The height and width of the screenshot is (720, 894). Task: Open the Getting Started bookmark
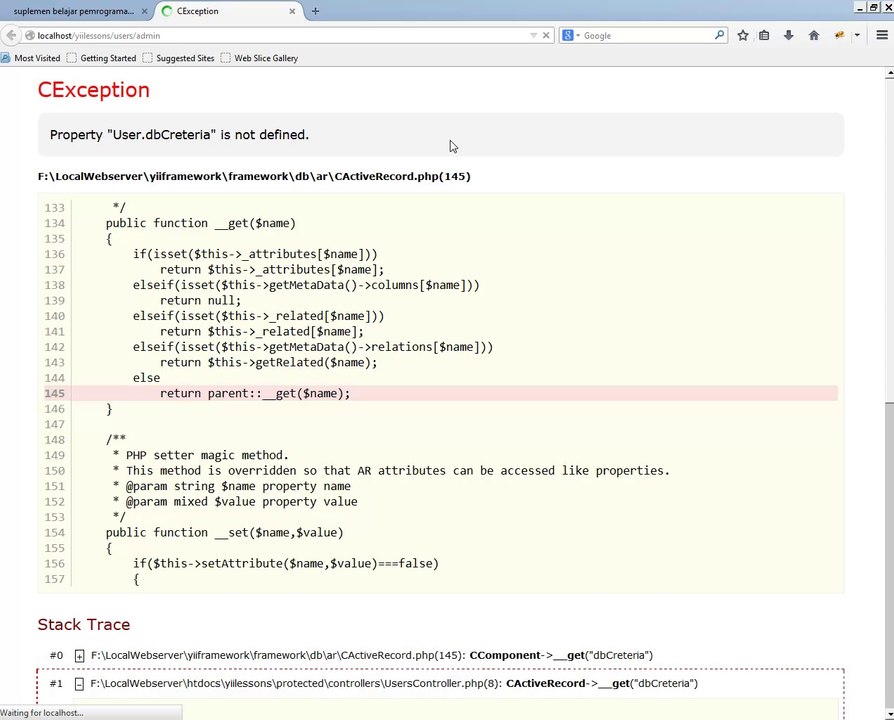tap(102, 58)
